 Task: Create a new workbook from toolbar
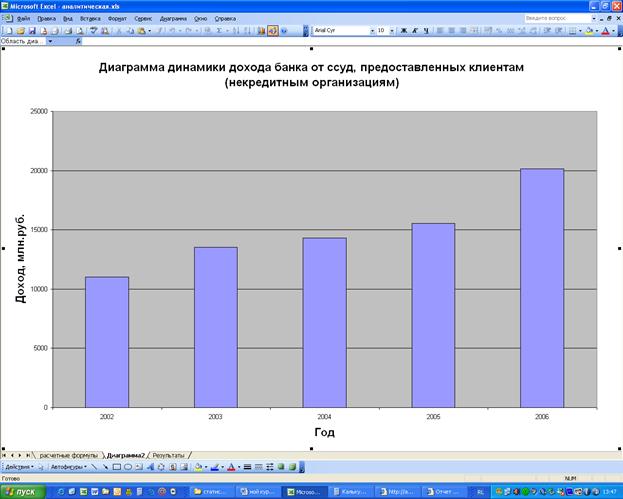click(x=9, y=31)
